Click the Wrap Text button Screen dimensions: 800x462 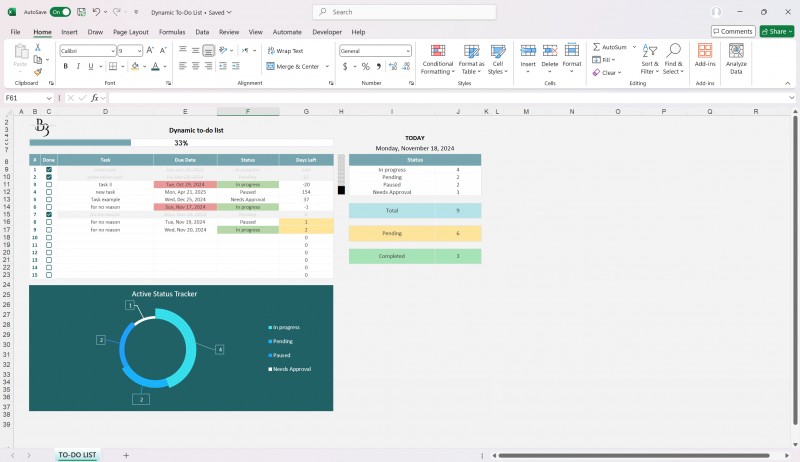[x=286, y=51]
